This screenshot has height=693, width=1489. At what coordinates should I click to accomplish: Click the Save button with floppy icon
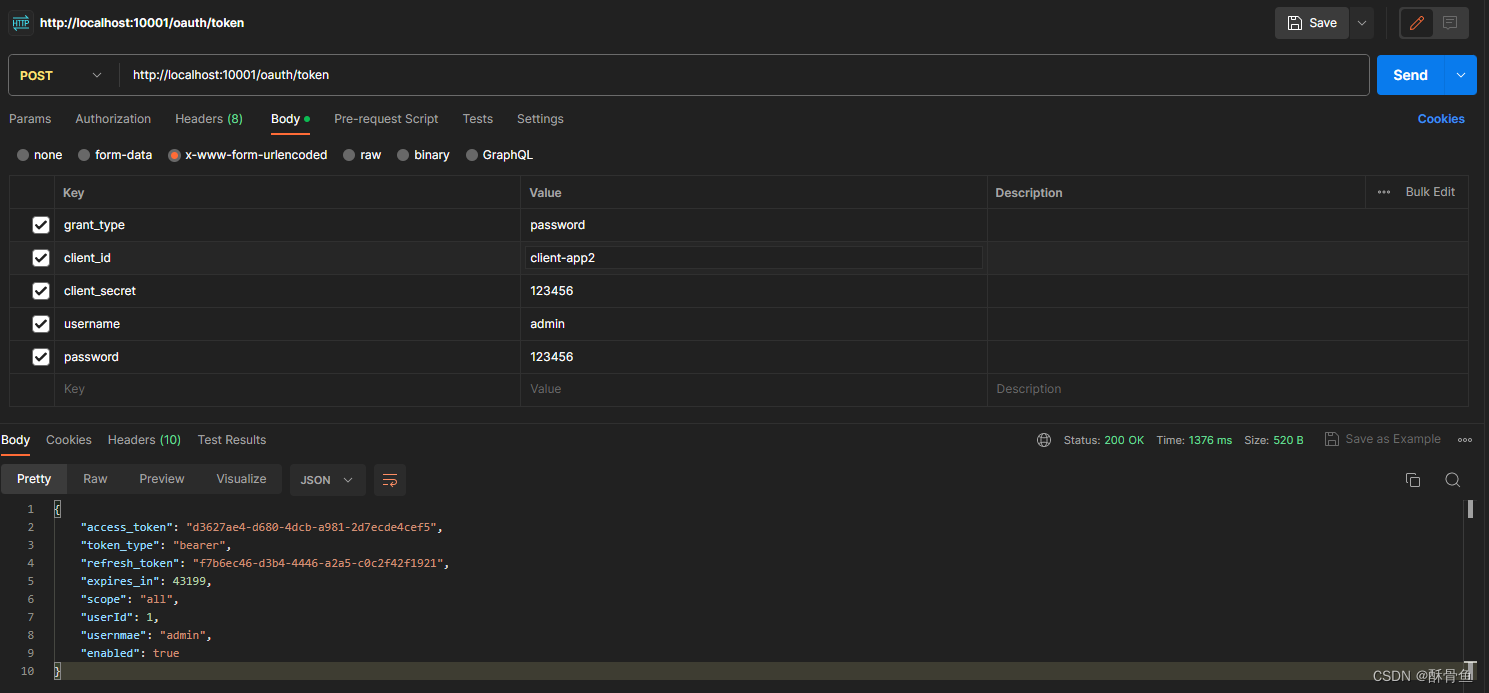point(1312,23)
